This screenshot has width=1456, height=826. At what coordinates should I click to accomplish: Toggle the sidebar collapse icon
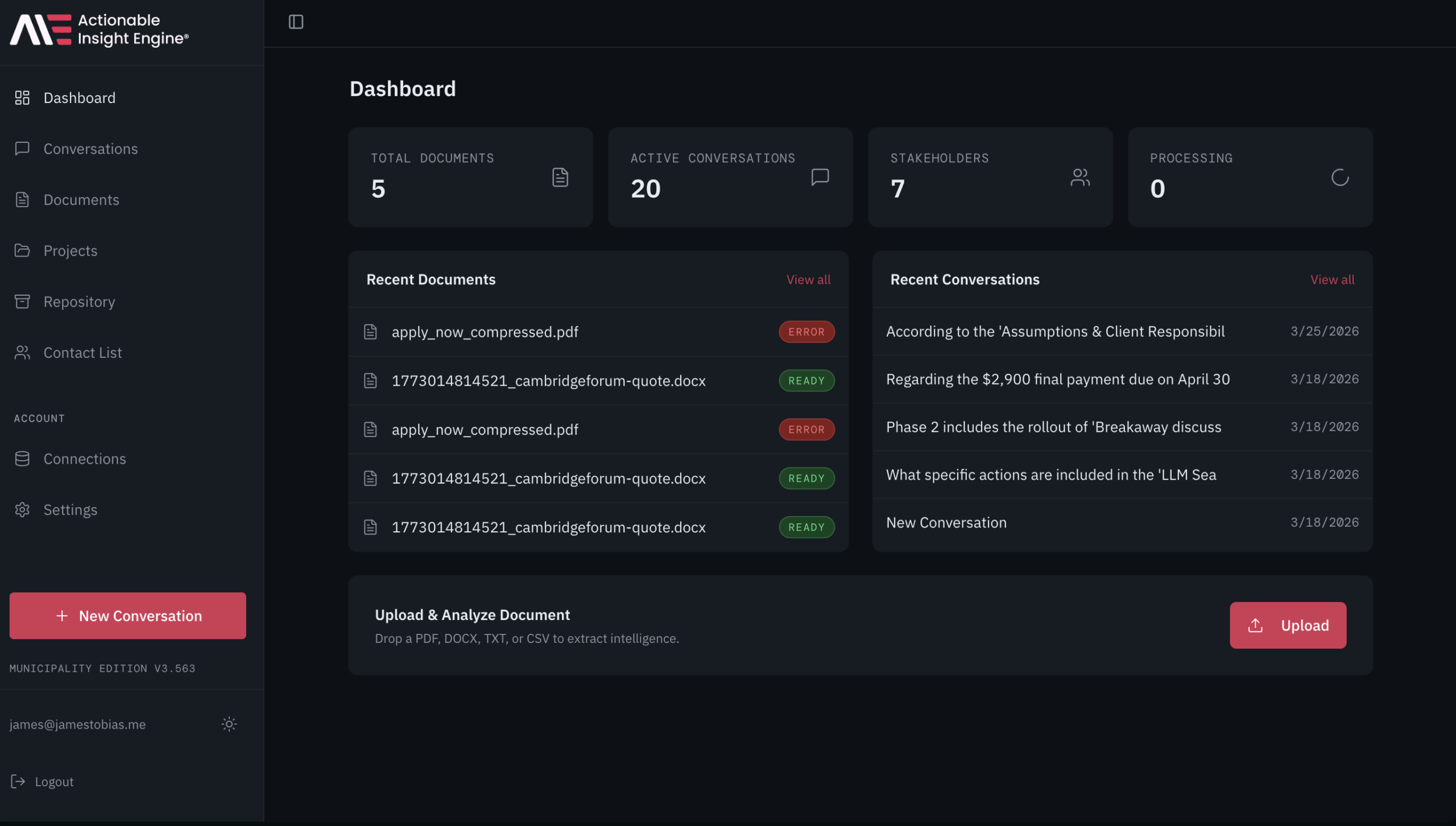tap(296, 22)
